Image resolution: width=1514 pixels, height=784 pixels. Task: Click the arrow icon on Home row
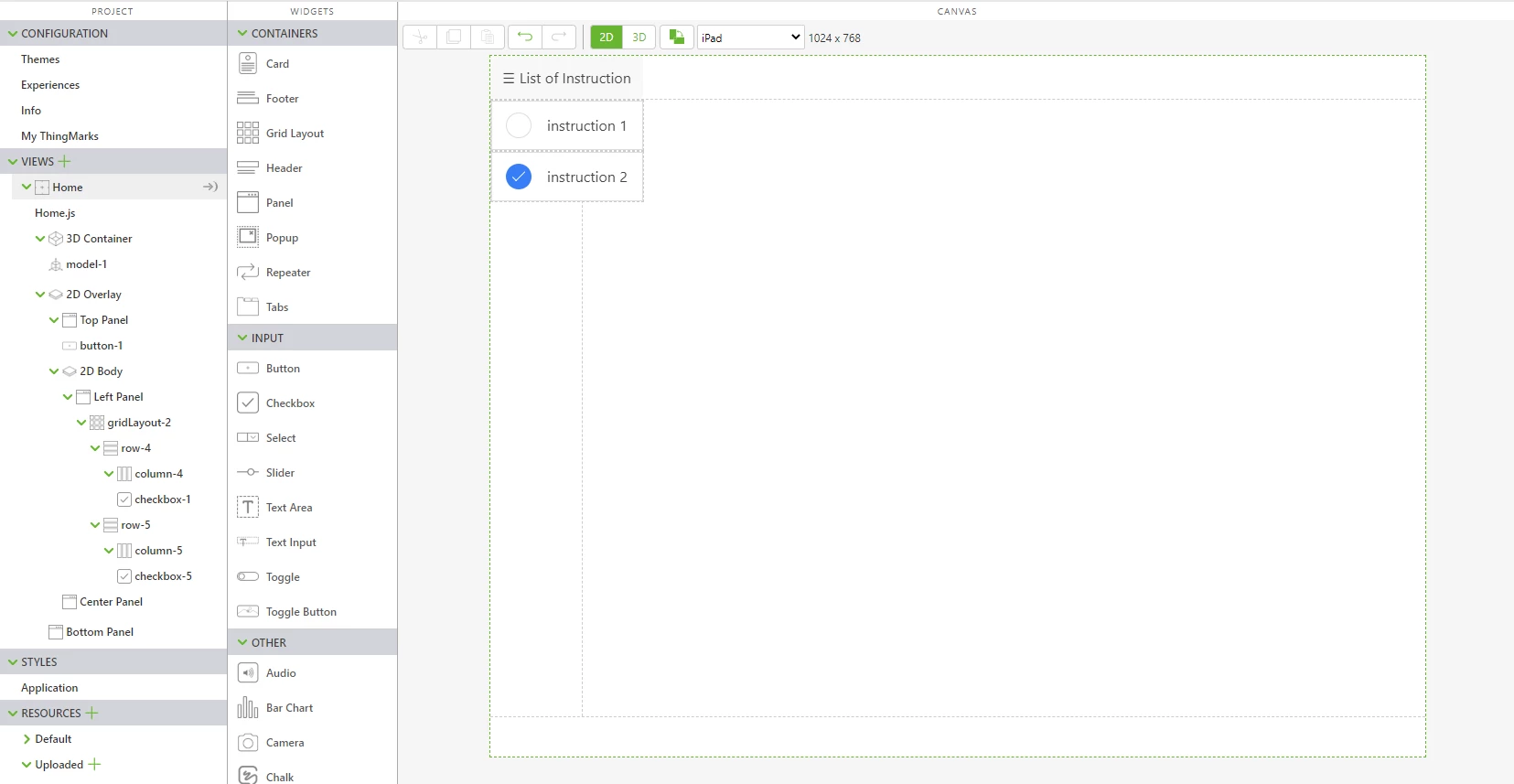[210, 187]
